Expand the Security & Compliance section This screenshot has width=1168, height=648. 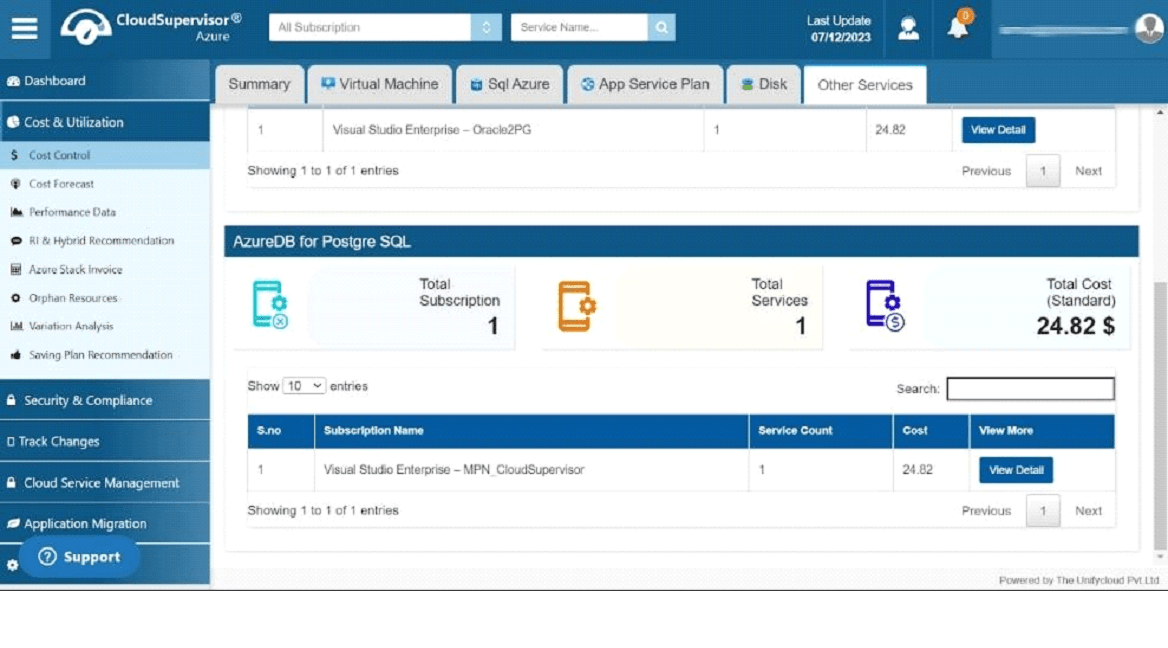(x=105, y=400)
